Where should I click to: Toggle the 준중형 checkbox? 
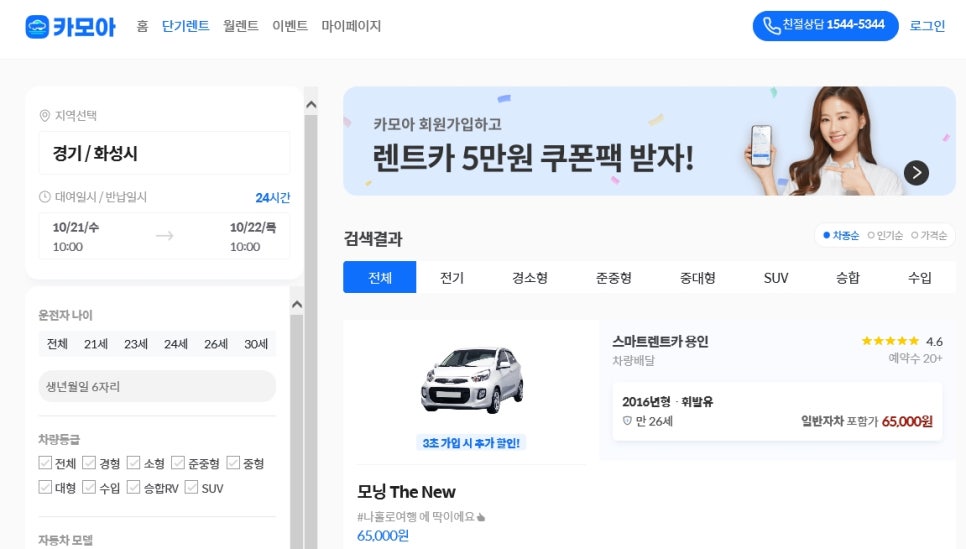point(178,463)
